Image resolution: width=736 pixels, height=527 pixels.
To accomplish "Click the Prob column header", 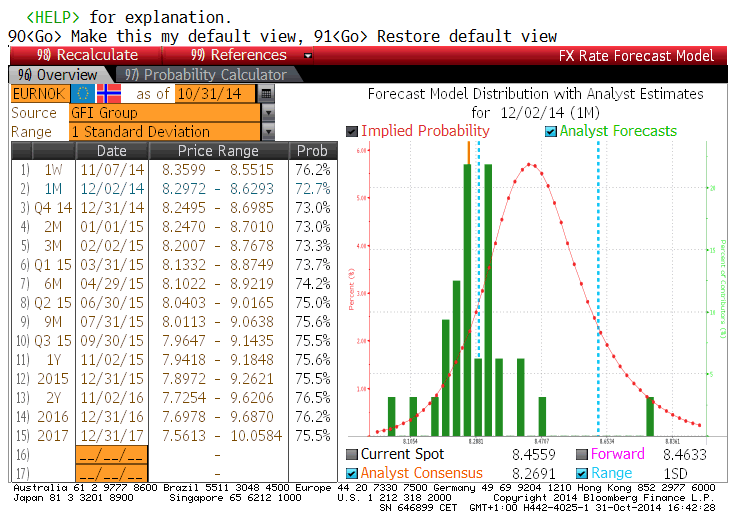I will [313, 151].
